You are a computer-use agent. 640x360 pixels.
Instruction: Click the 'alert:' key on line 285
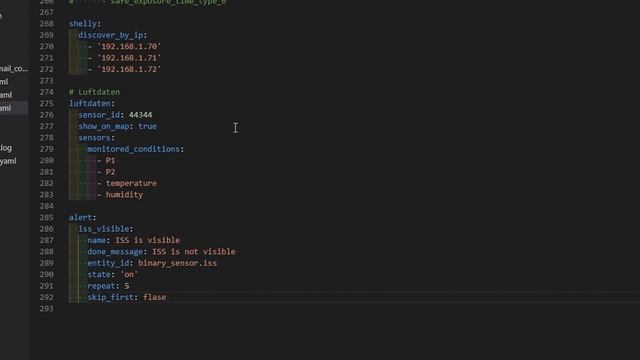pos(82,218)
